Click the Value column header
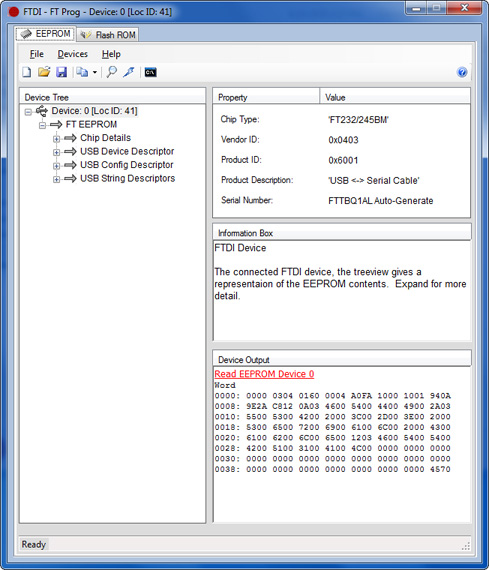Image resolution: width=489 pixels, height=570 pixels. click(395, 97)
